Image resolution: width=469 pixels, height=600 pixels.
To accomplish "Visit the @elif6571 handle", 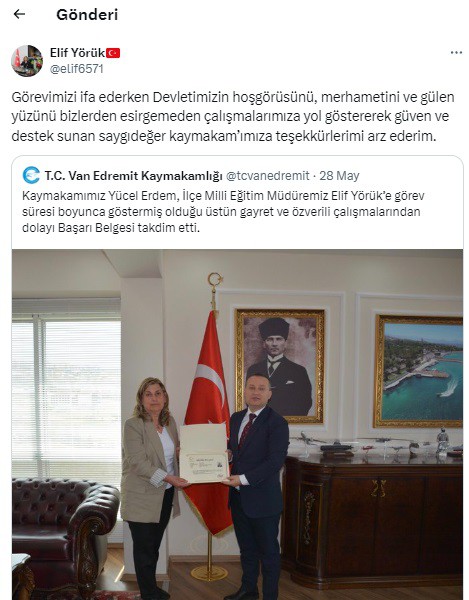I will [x=77, y=69].
